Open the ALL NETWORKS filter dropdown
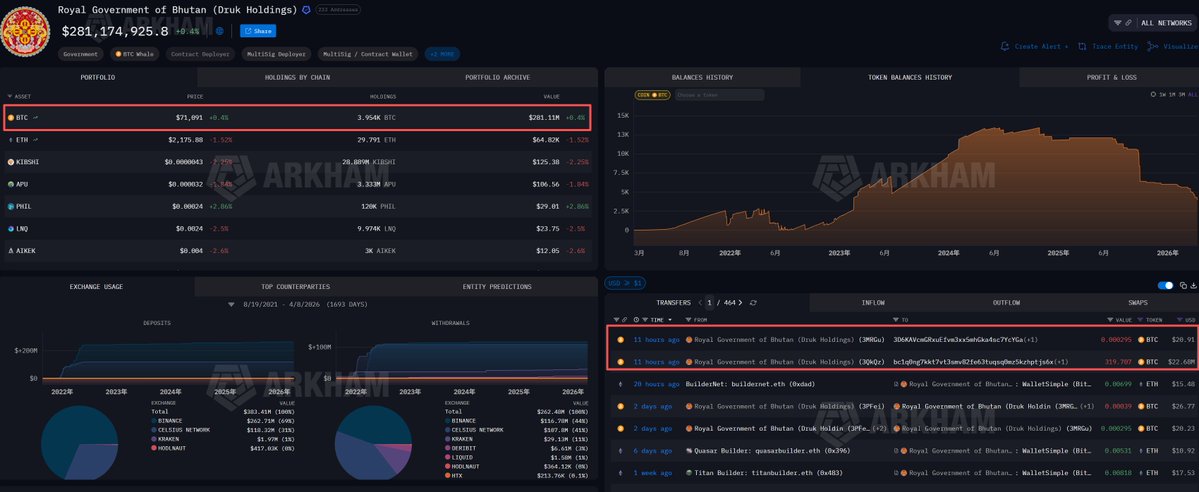Screen dimensions: 1199x492 pyautogui.click(x=1152, y=23)
